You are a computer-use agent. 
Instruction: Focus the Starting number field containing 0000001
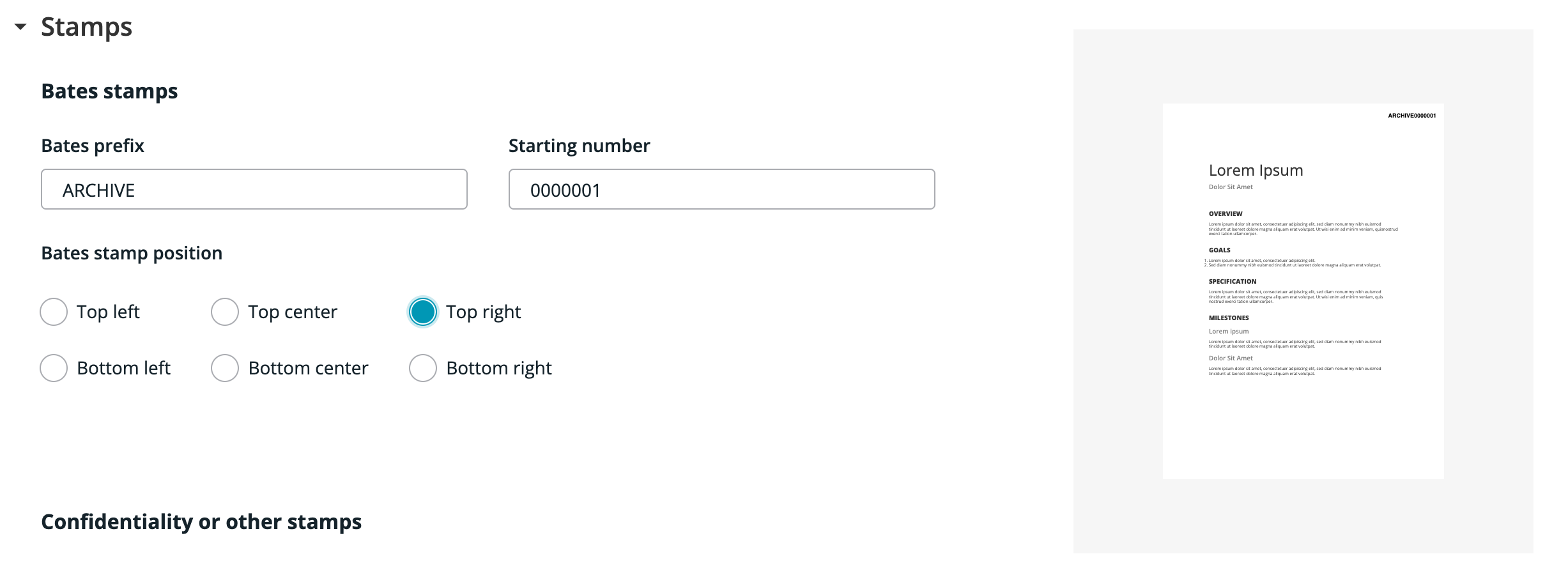[x=722, y=189]
